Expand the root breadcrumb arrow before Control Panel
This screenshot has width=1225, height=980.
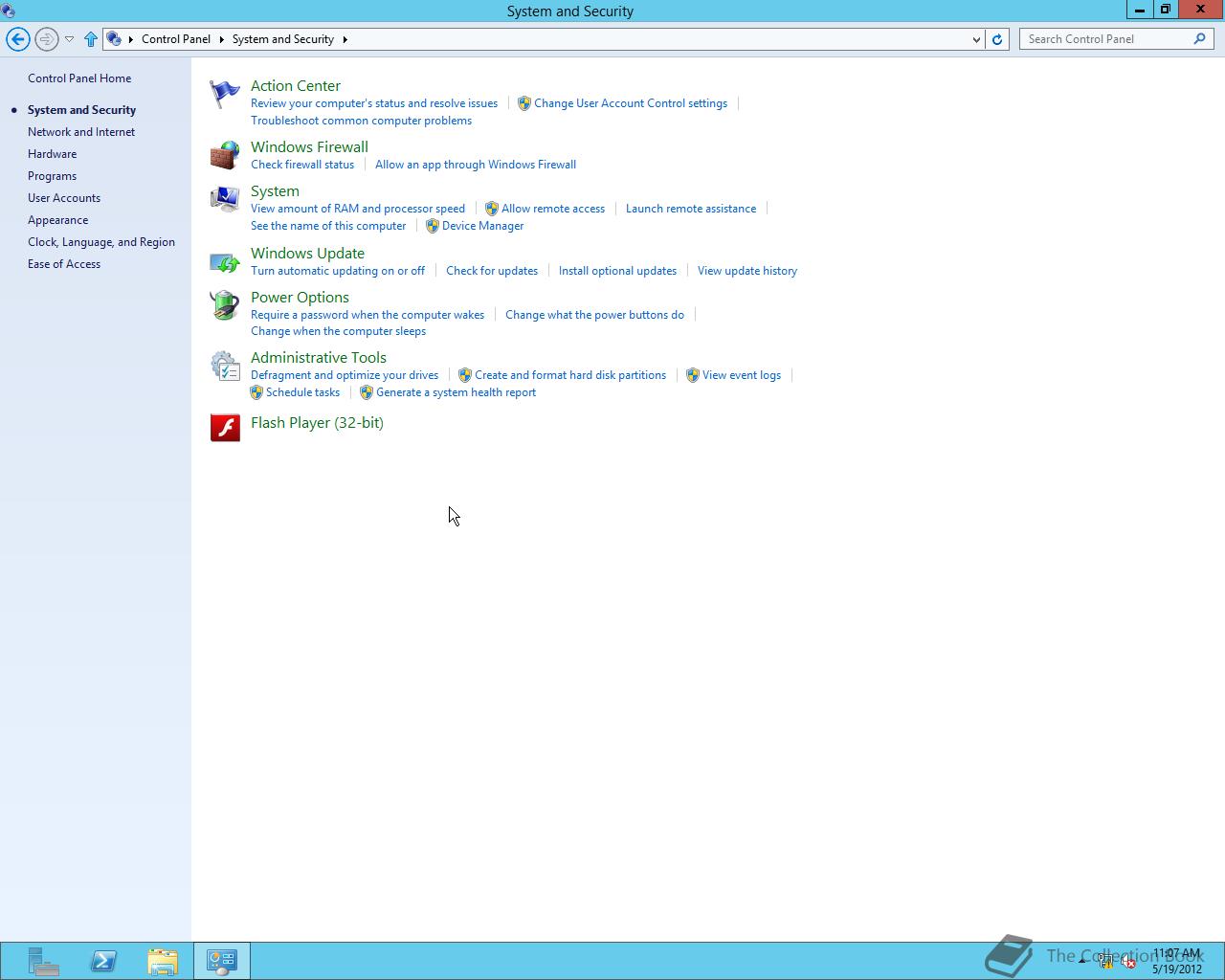point(131,39)
